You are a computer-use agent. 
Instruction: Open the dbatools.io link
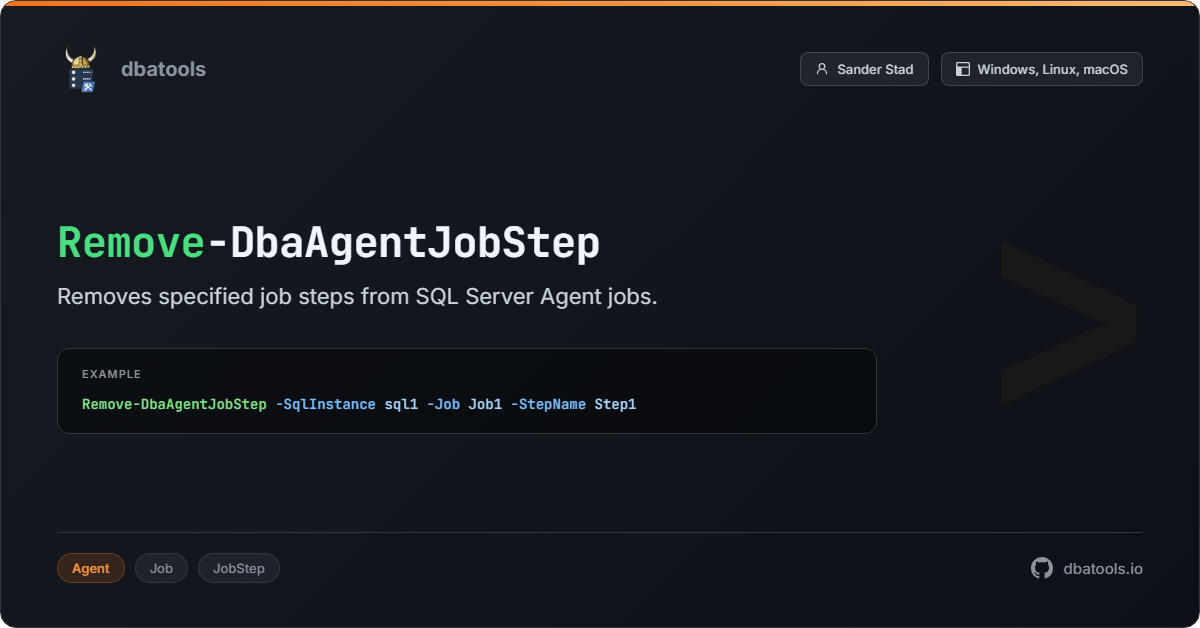(1103, 568)
